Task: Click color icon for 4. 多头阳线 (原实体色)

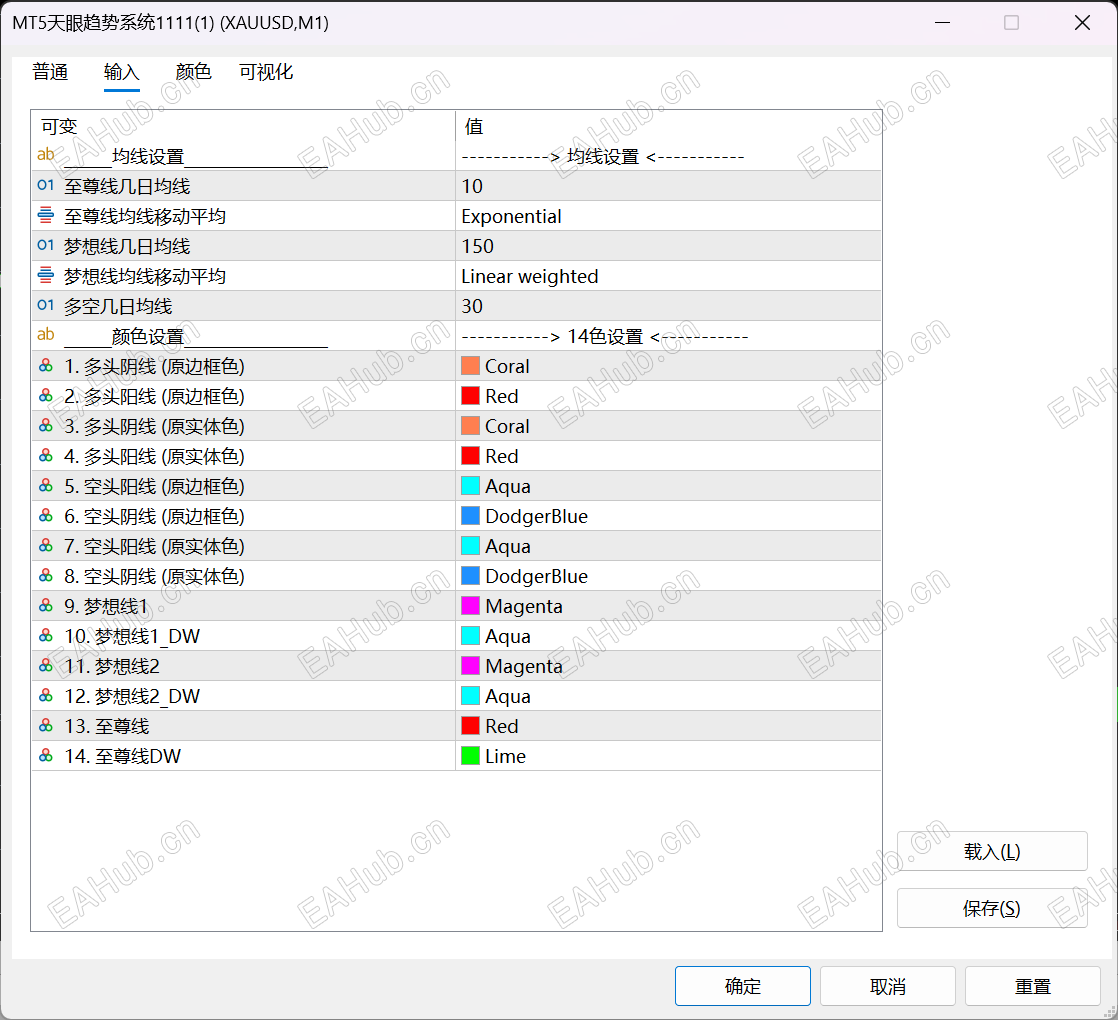Action: pos(46,455)
